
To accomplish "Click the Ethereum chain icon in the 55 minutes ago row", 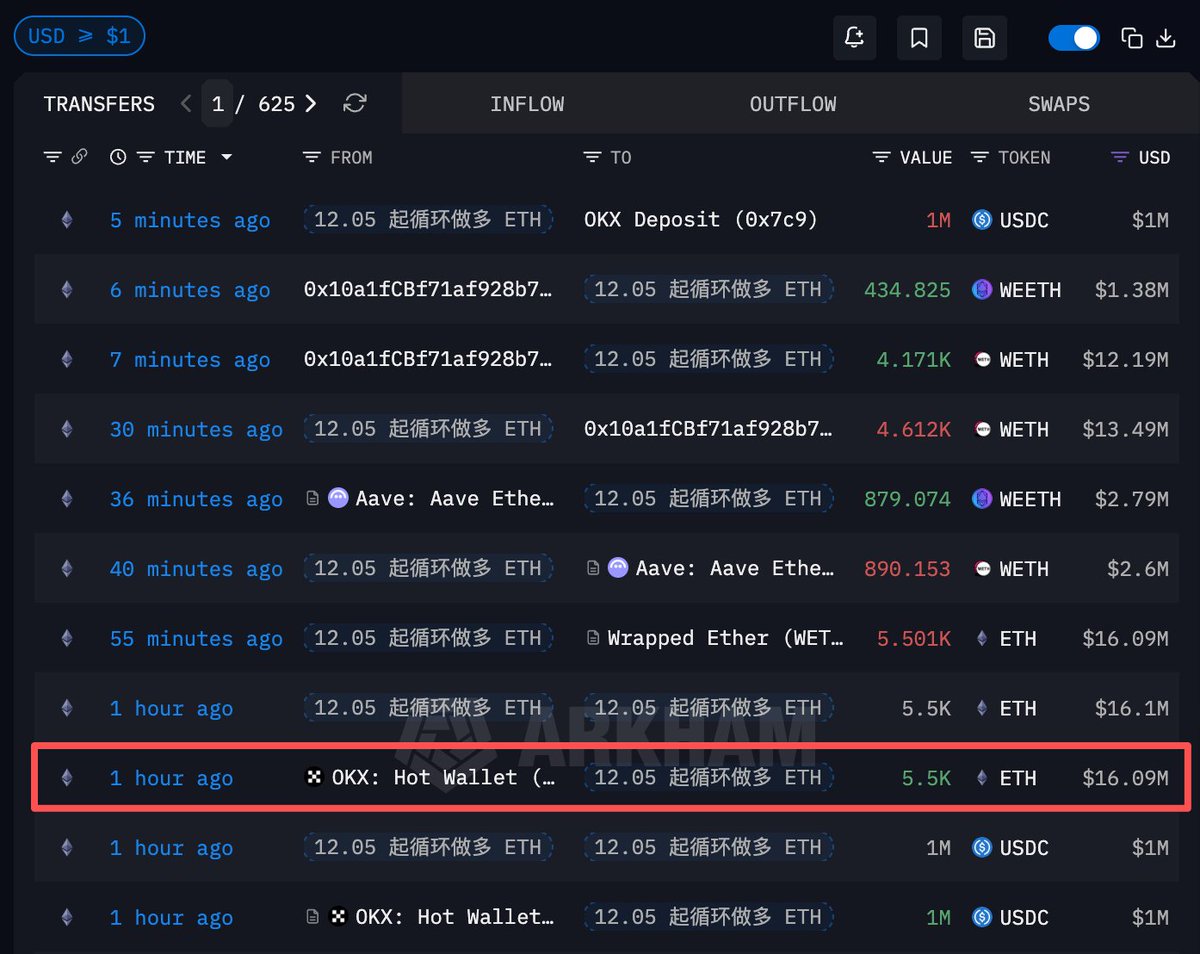I will click(x=67, y=638).
